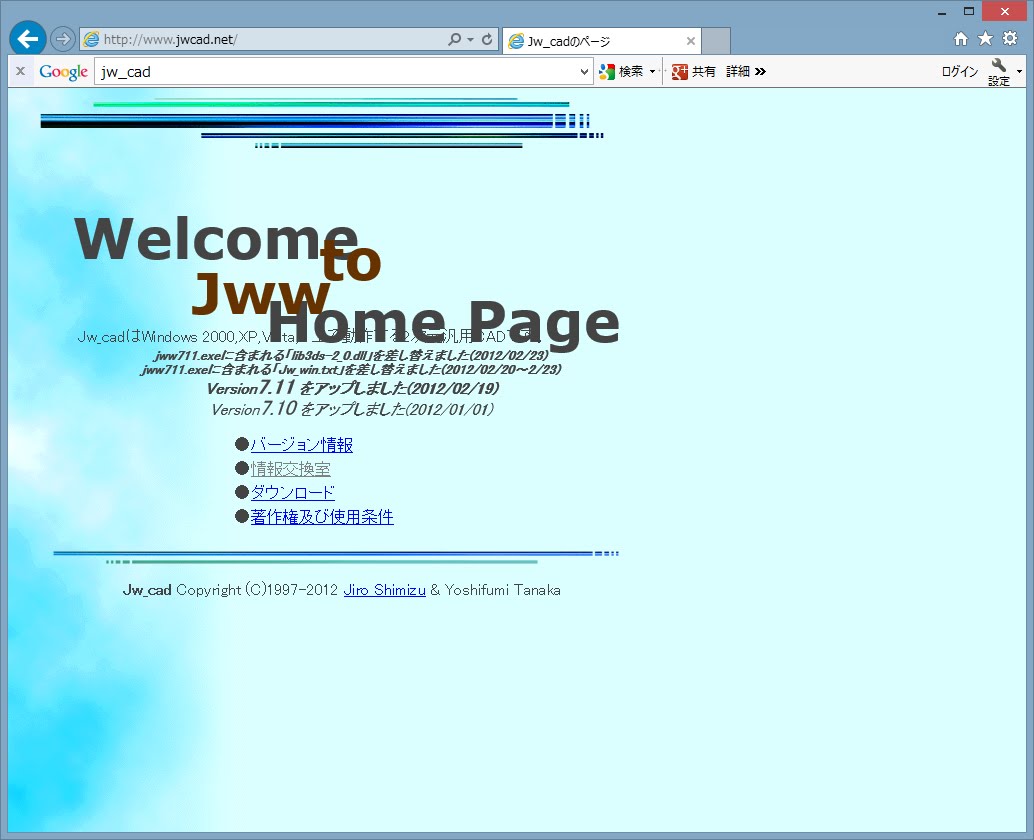Expand the 設定 dropdown arrow

tap(1019, 71)
